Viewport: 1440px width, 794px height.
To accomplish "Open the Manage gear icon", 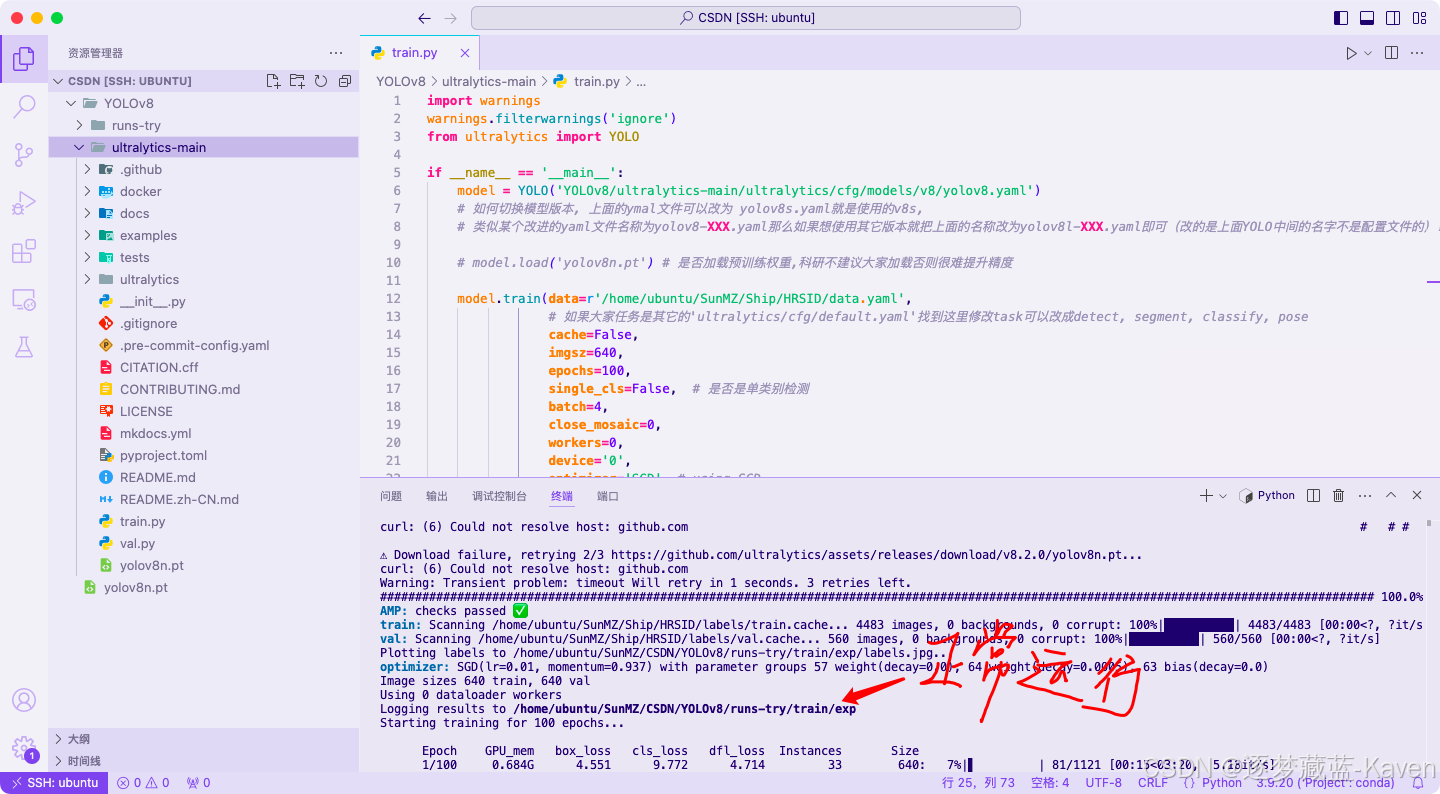I will click(24, 748).
